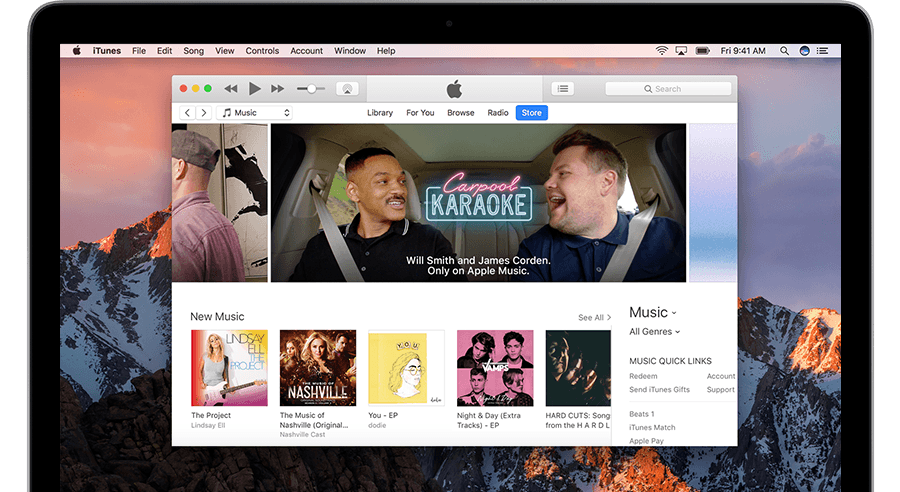Open the Music media picker dropdown
The height and width of the screenshot is (492, 900).
pos(254,113)
